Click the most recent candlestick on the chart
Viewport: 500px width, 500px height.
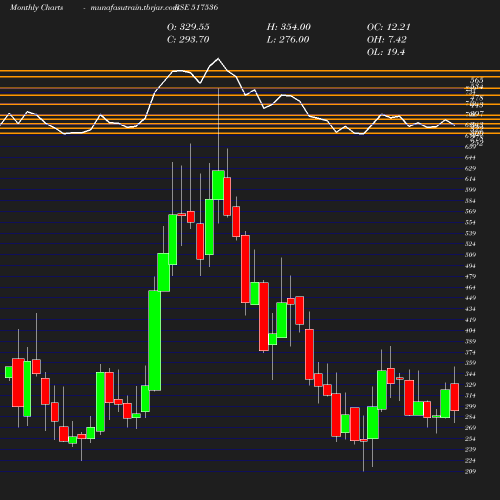click(x=455, y=397)
